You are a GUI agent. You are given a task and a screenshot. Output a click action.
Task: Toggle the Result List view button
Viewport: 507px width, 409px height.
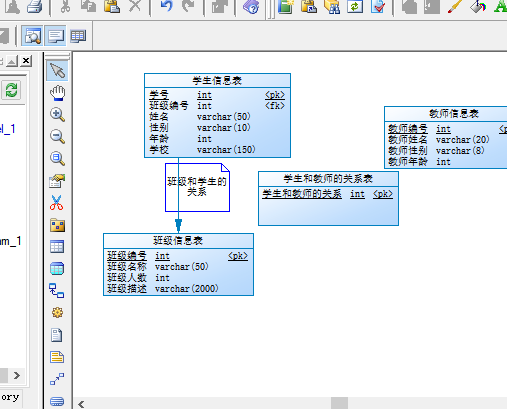(x=78, y=36)
